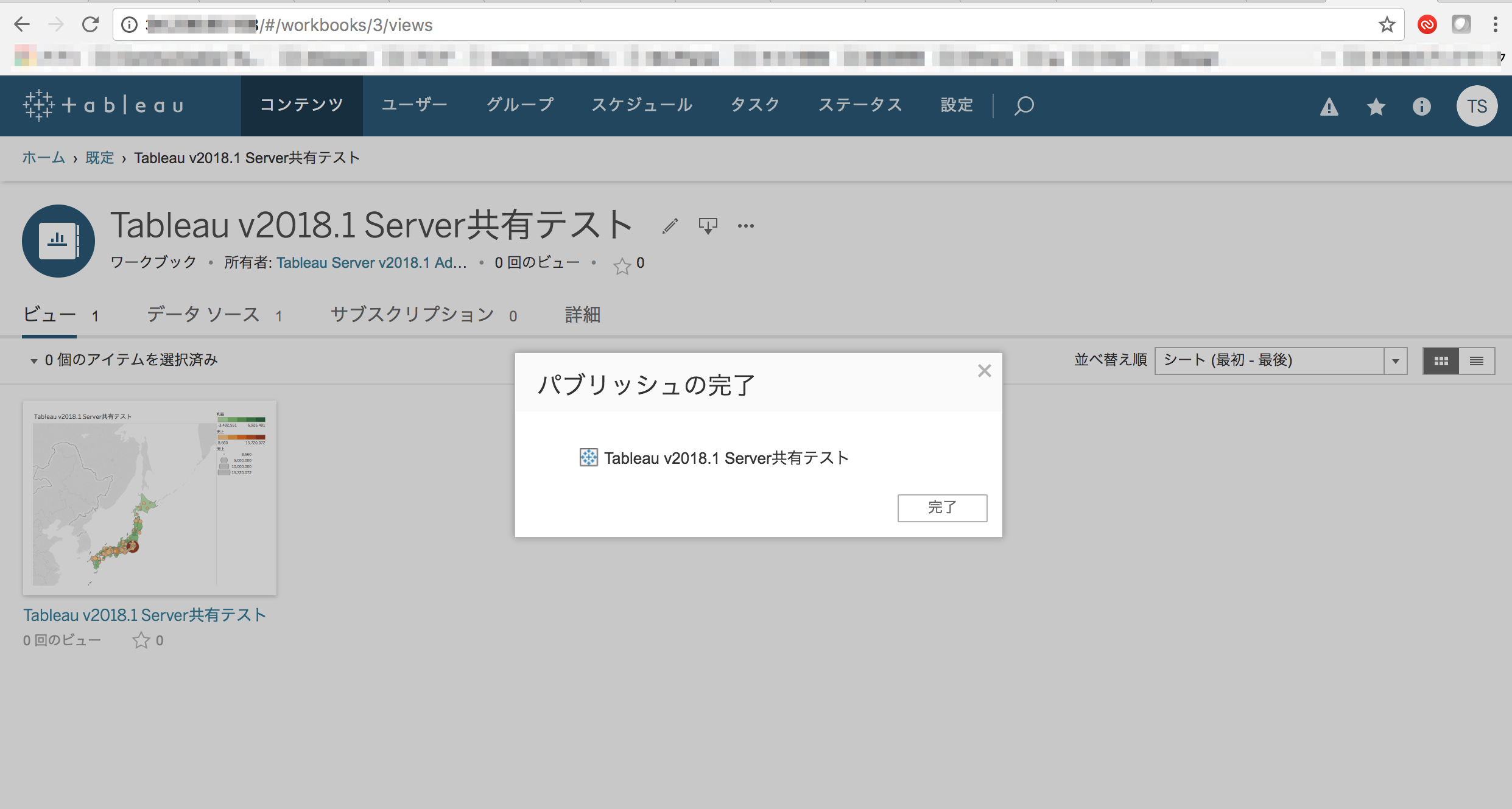Open the workbook download options icon

point(708,225)
